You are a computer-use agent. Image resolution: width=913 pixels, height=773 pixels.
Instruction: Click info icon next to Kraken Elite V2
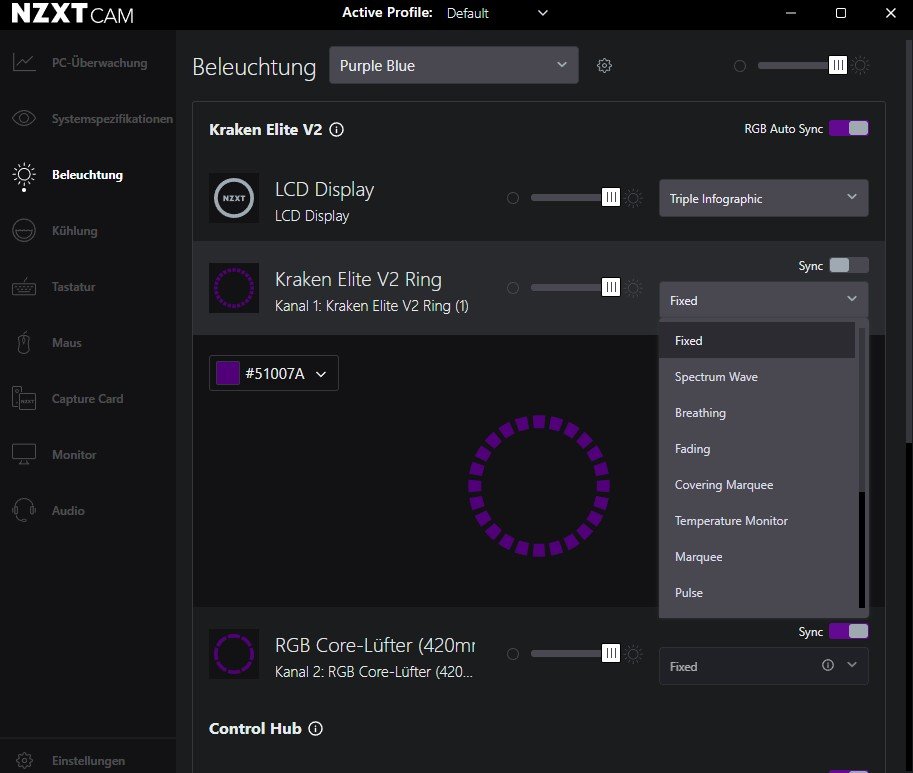pyautogui.click(x=337, y=129)
